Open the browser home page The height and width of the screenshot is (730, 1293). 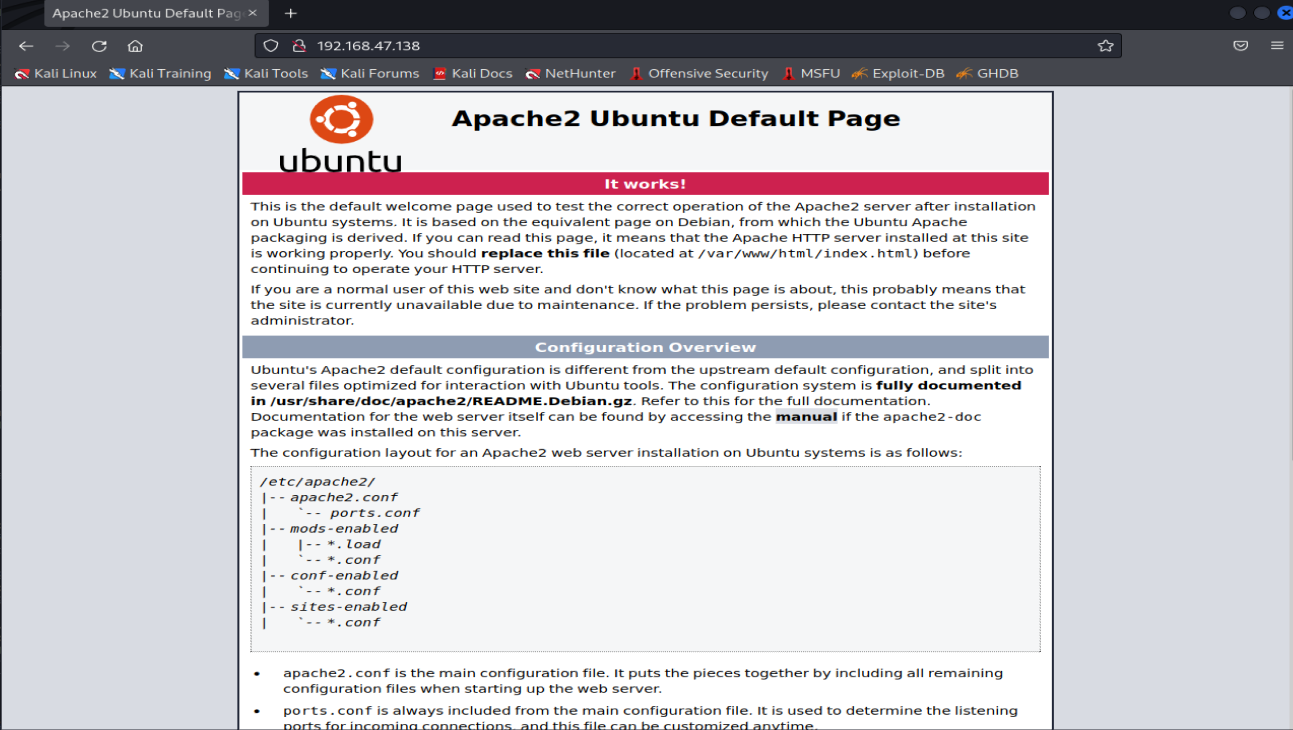click(x=135, y=46)
